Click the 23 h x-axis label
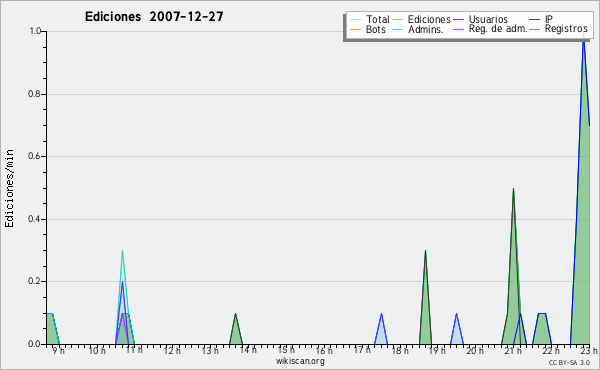The width and height of the screenshot is (600, 370). coord(589,350)
